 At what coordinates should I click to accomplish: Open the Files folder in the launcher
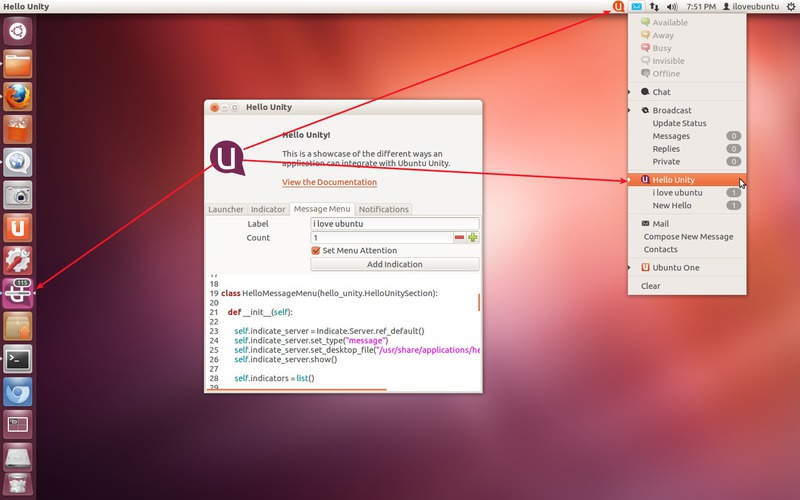click(18, 64)
